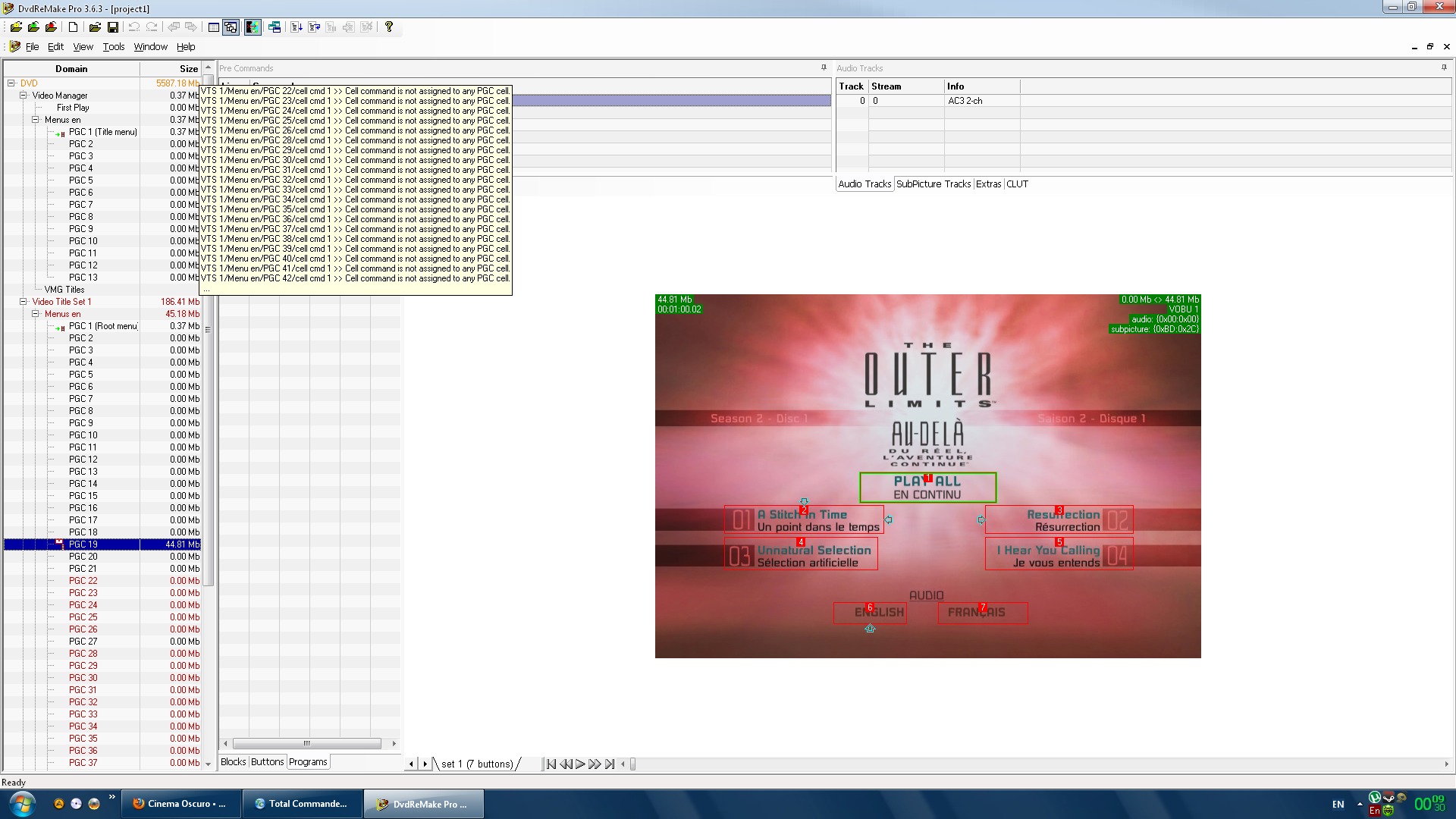Click the Save project floppy disk icon
The height and width of the screenshot is (819, 1456).
pos(113,27)
